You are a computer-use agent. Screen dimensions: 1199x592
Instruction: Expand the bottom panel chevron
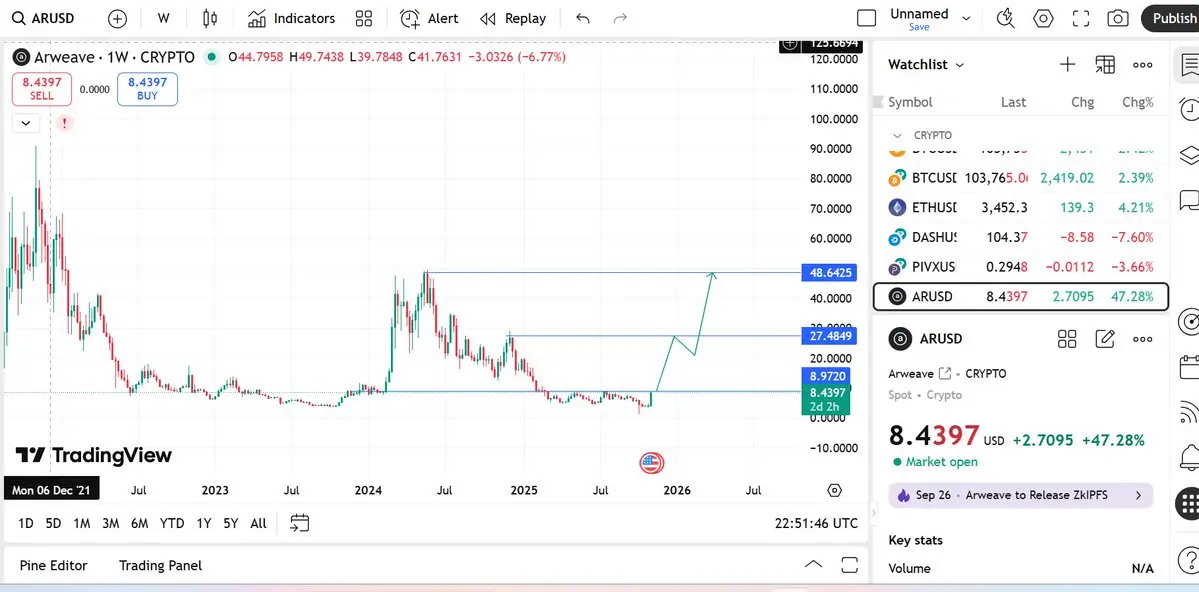point(814,565)
